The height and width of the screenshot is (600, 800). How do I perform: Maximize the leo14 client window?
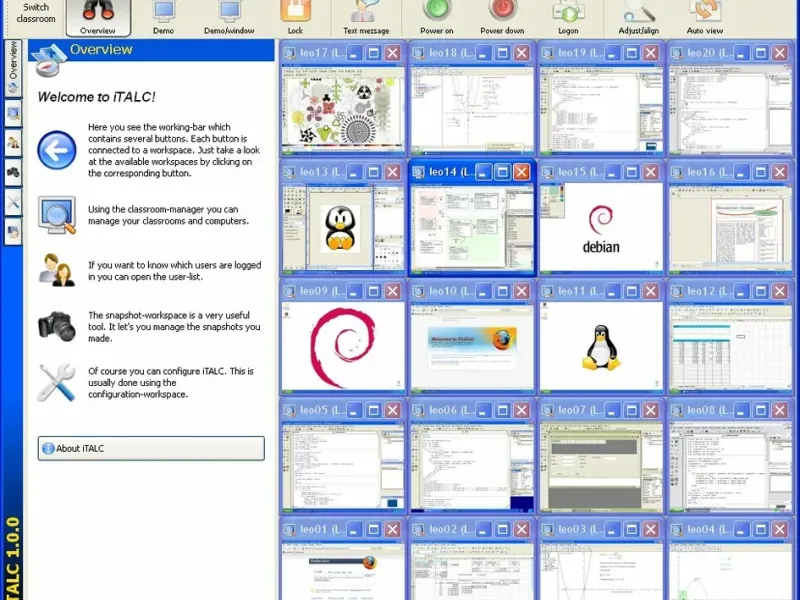[503, 172]
